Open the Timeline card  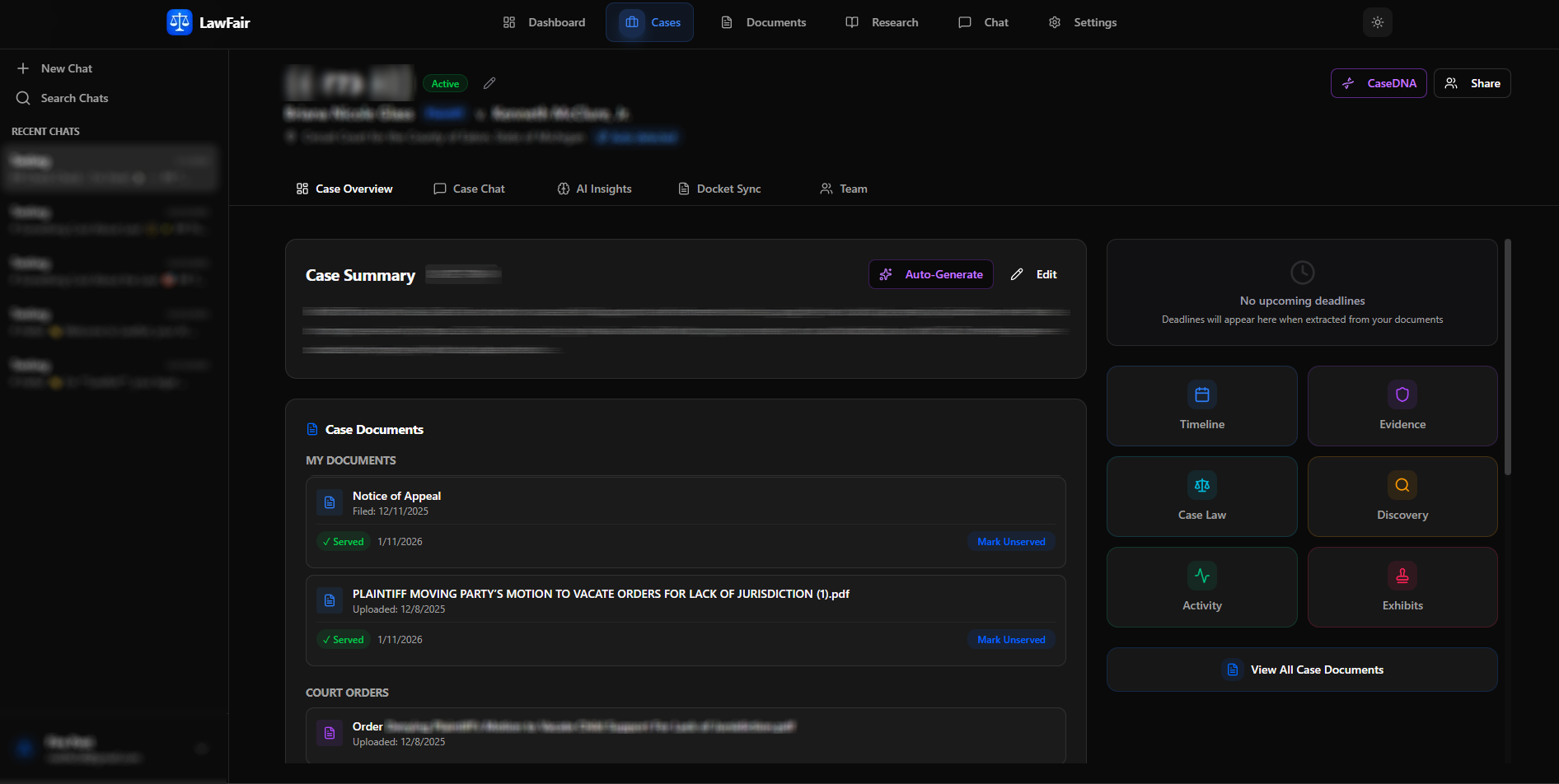pyautogui.click(x=1201, y=406)
